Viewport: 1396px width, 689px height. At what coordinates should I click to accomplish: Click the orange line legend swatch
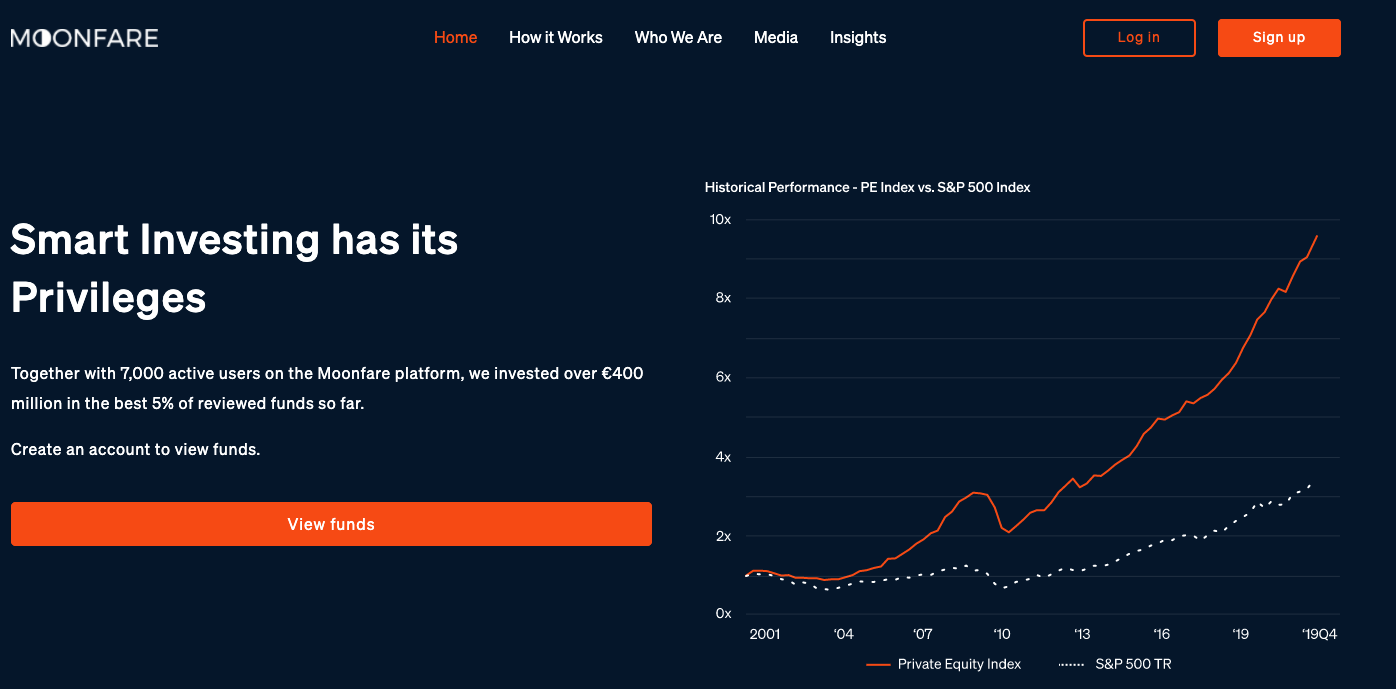point(878,664)
